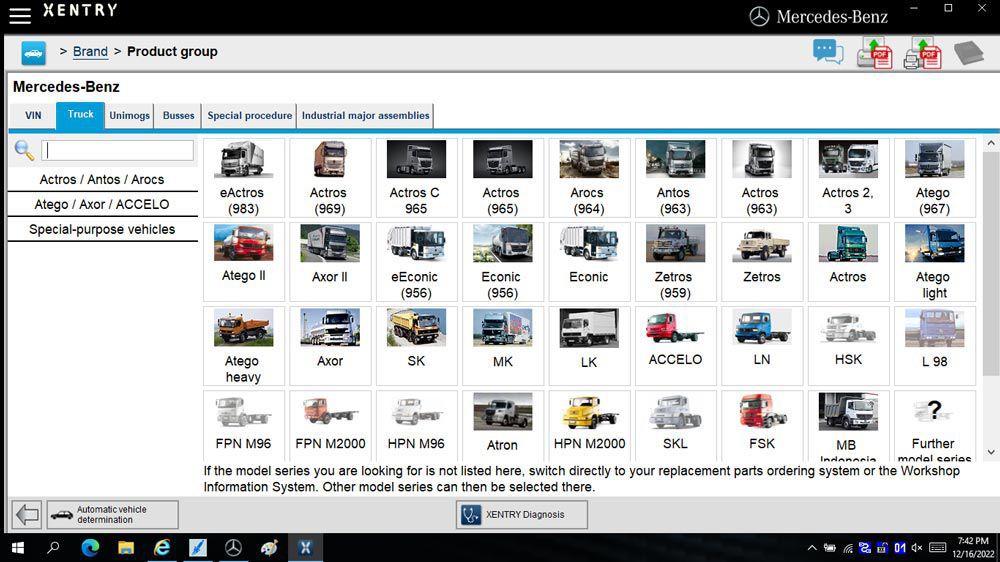Screen dimensions: 1000x562
Task: Open the eEconic (956) tile
Action: click(416, 262)
